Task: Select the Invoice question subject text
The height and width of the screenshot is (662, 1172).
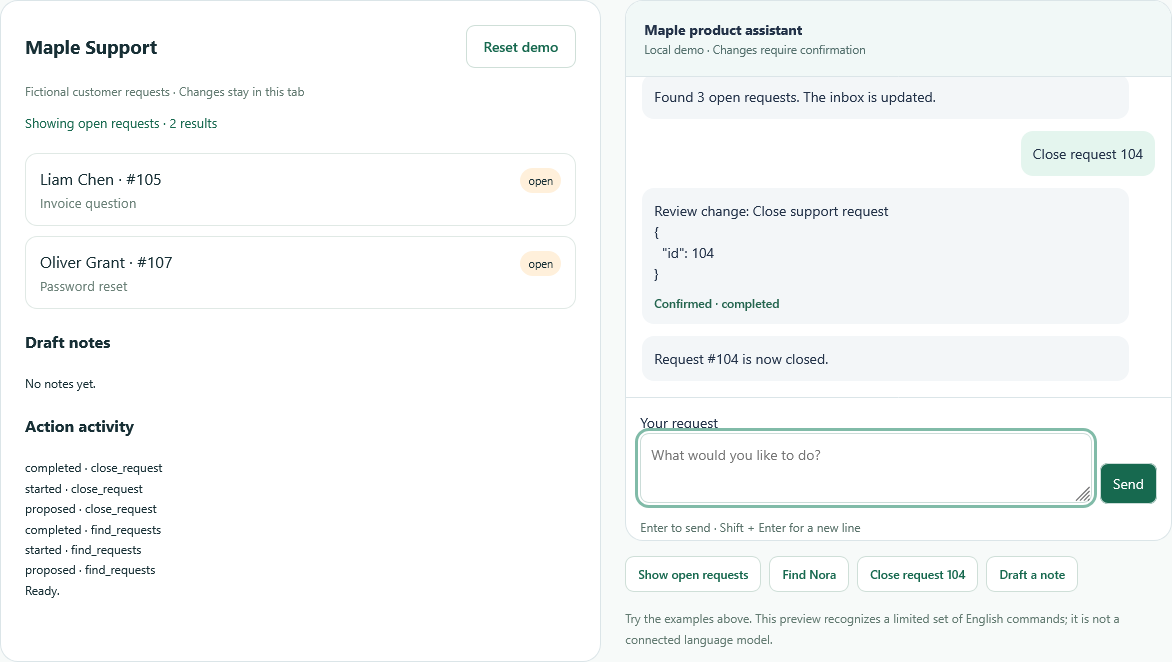Action: 88,203
